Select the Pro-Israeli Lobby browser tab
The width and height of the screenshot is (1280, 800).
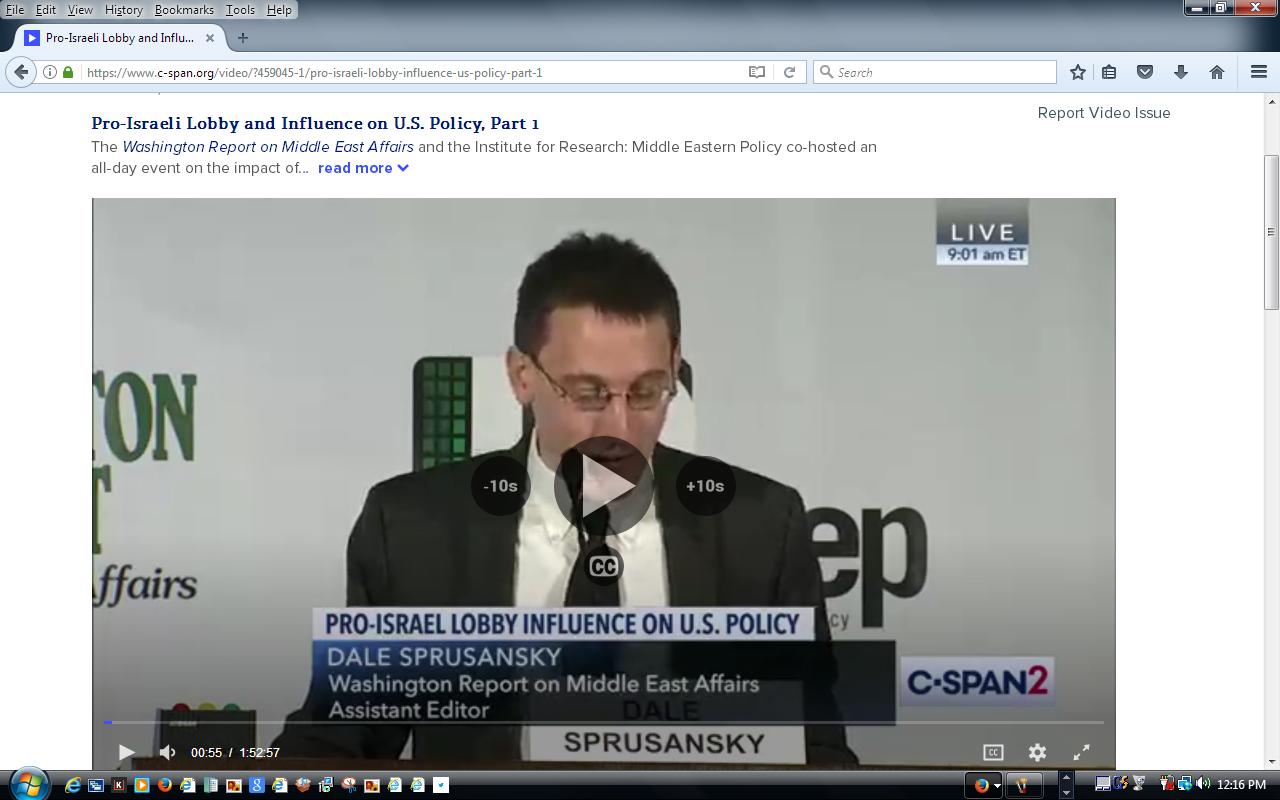point(120,38)
